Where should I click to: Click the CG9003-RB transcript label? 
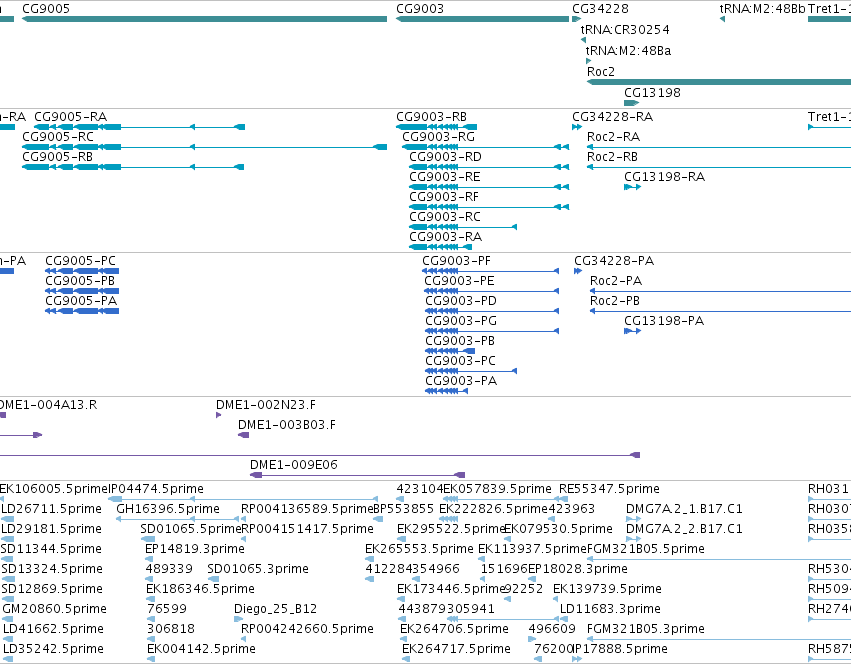click(431, 117)
